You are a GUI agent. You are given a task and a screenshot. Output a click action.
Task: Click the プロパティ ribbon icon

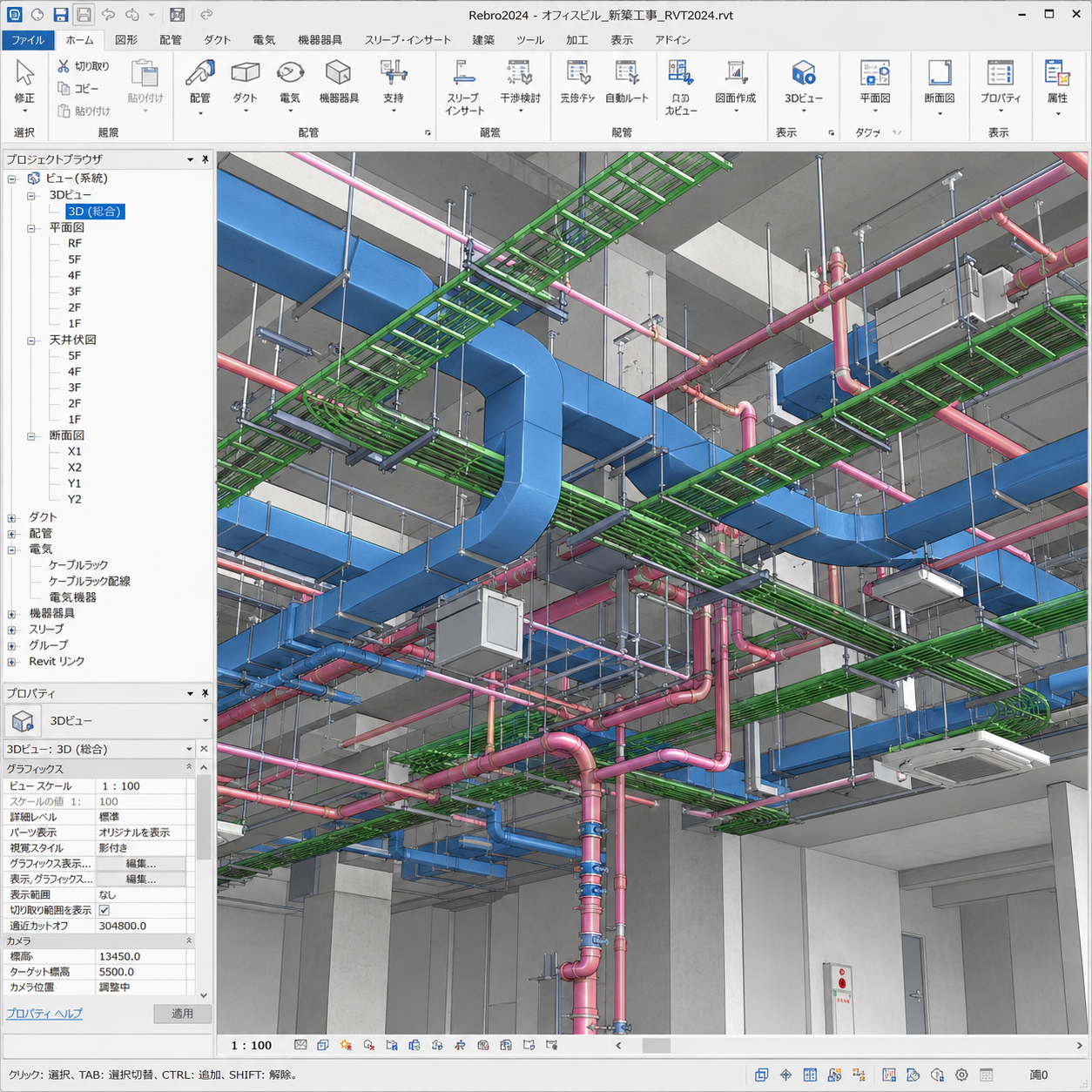pyautogui.click(x=1000, y=73)
